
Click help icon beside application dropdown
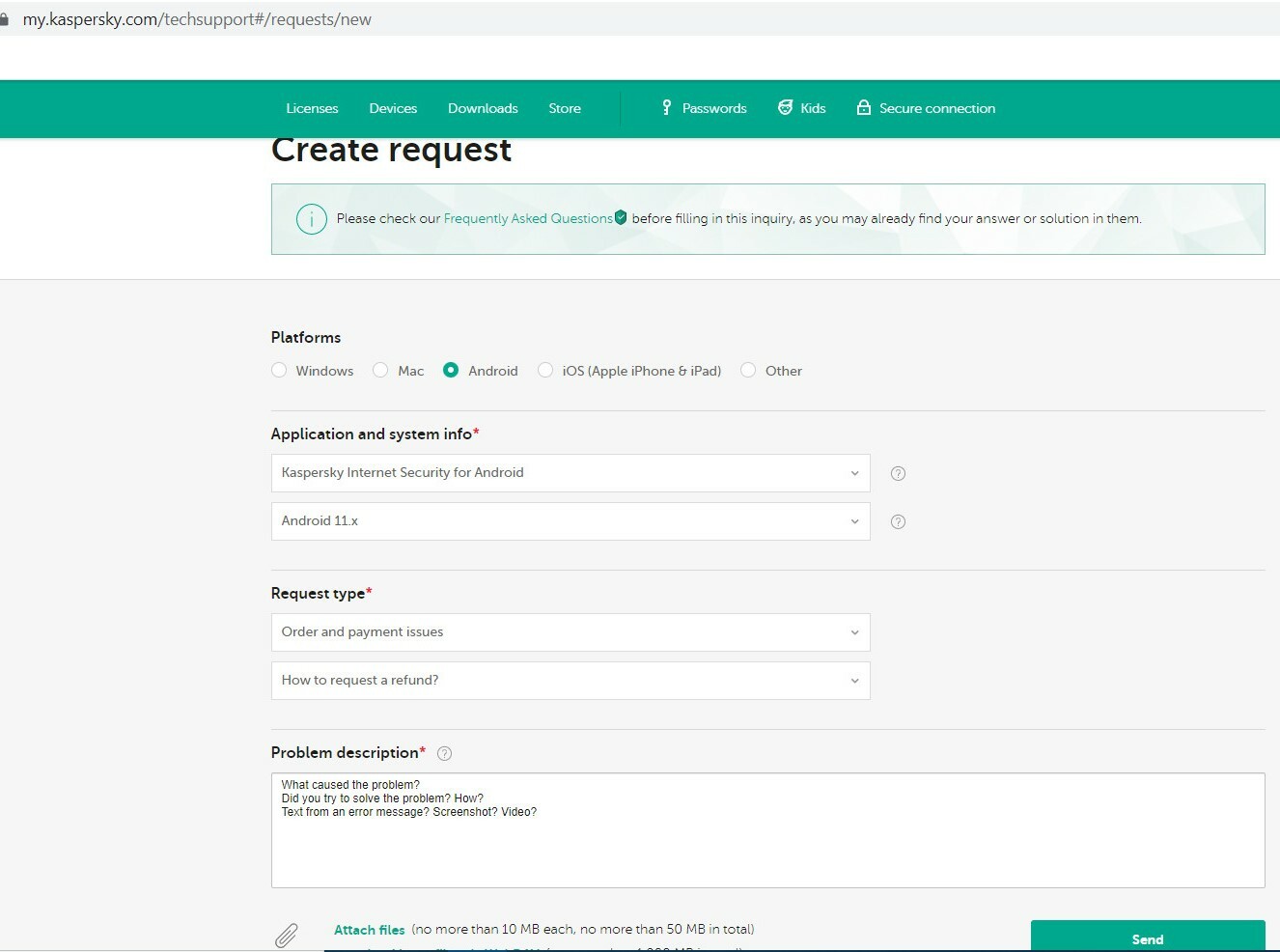pos(898,473)
